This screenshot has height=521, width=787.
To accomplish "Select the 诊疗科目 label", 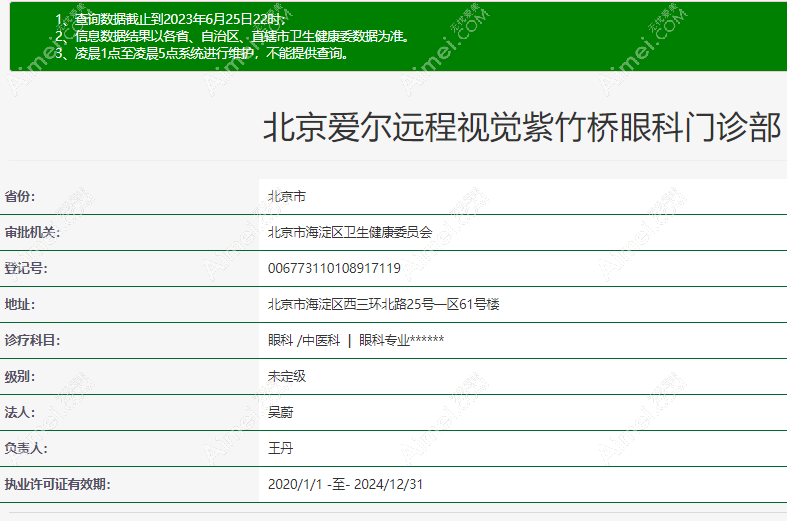I will pos(32,340).
